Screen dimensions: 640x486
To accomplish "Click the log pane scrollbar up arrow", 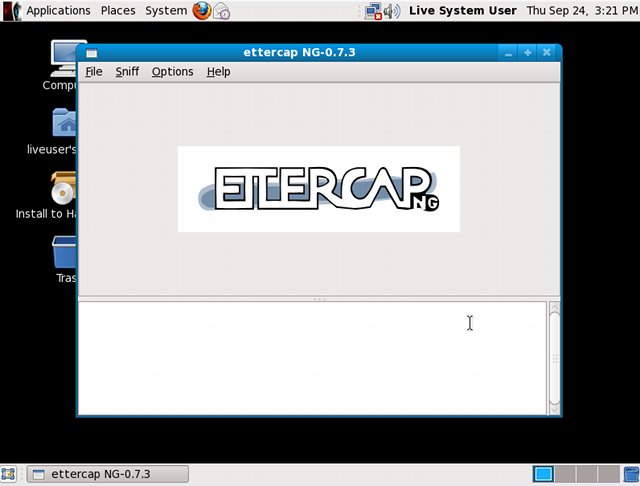I will (x=555, y=306).
